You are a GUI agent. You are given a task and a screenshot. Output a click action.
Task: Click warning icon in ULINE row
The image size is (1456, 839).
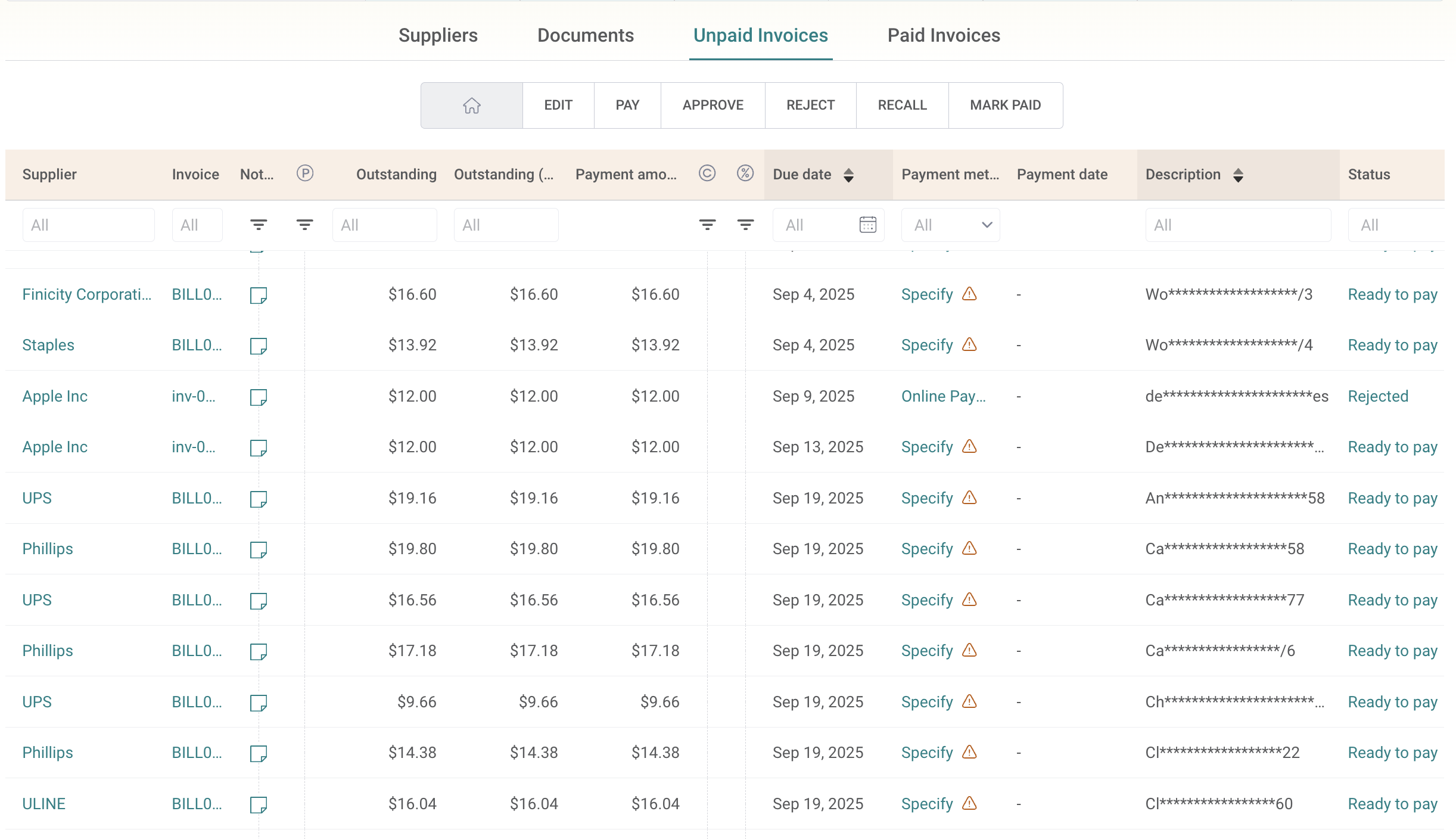[x=970, y=803]
